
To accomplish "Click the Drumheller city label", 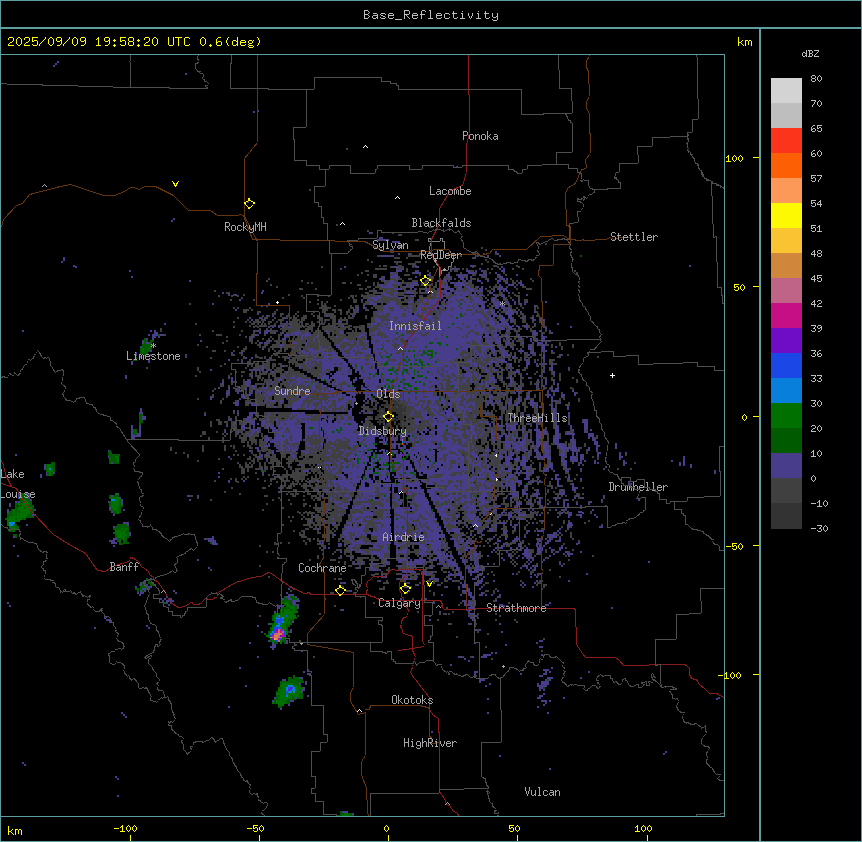I will 638,487.
